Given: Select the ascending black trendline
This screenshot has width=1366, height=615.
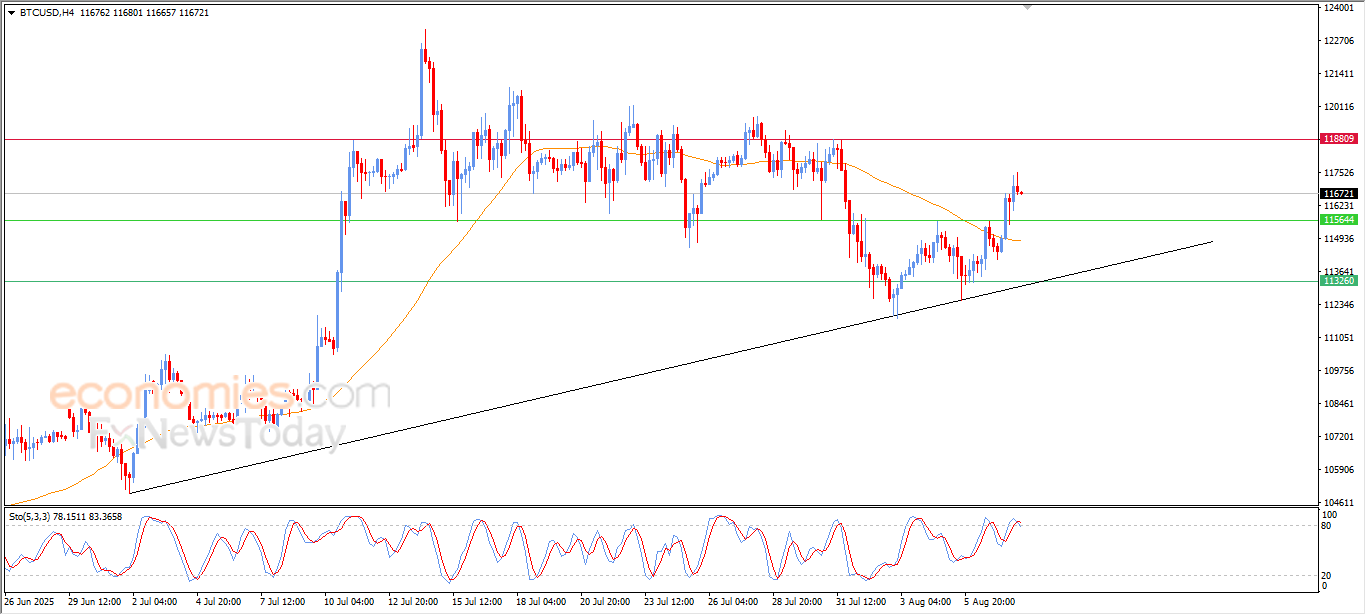Looking at the screenshot, I should [x=670, y=366].
